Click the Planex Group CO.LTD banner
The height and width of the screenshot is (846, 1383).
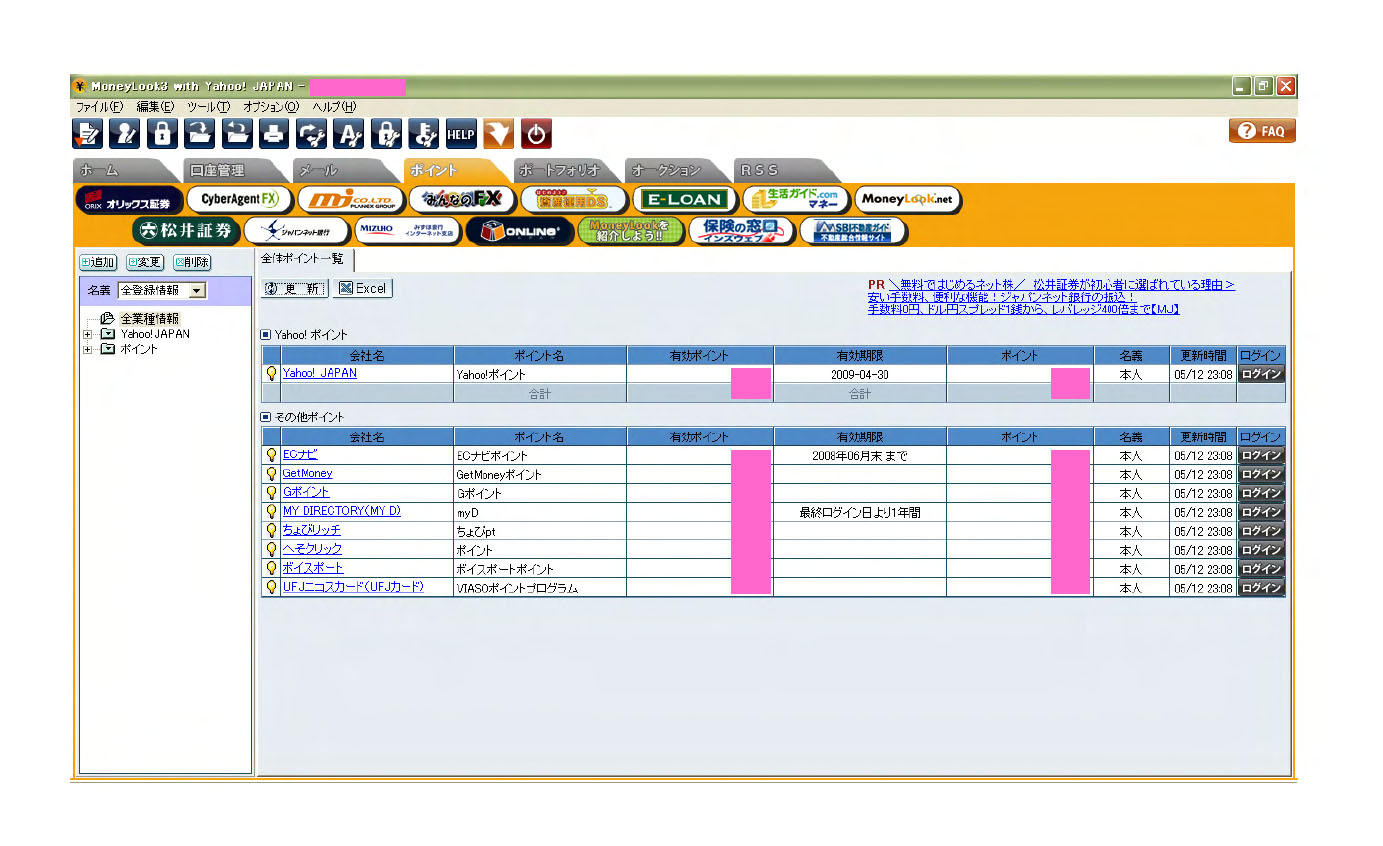351,200
